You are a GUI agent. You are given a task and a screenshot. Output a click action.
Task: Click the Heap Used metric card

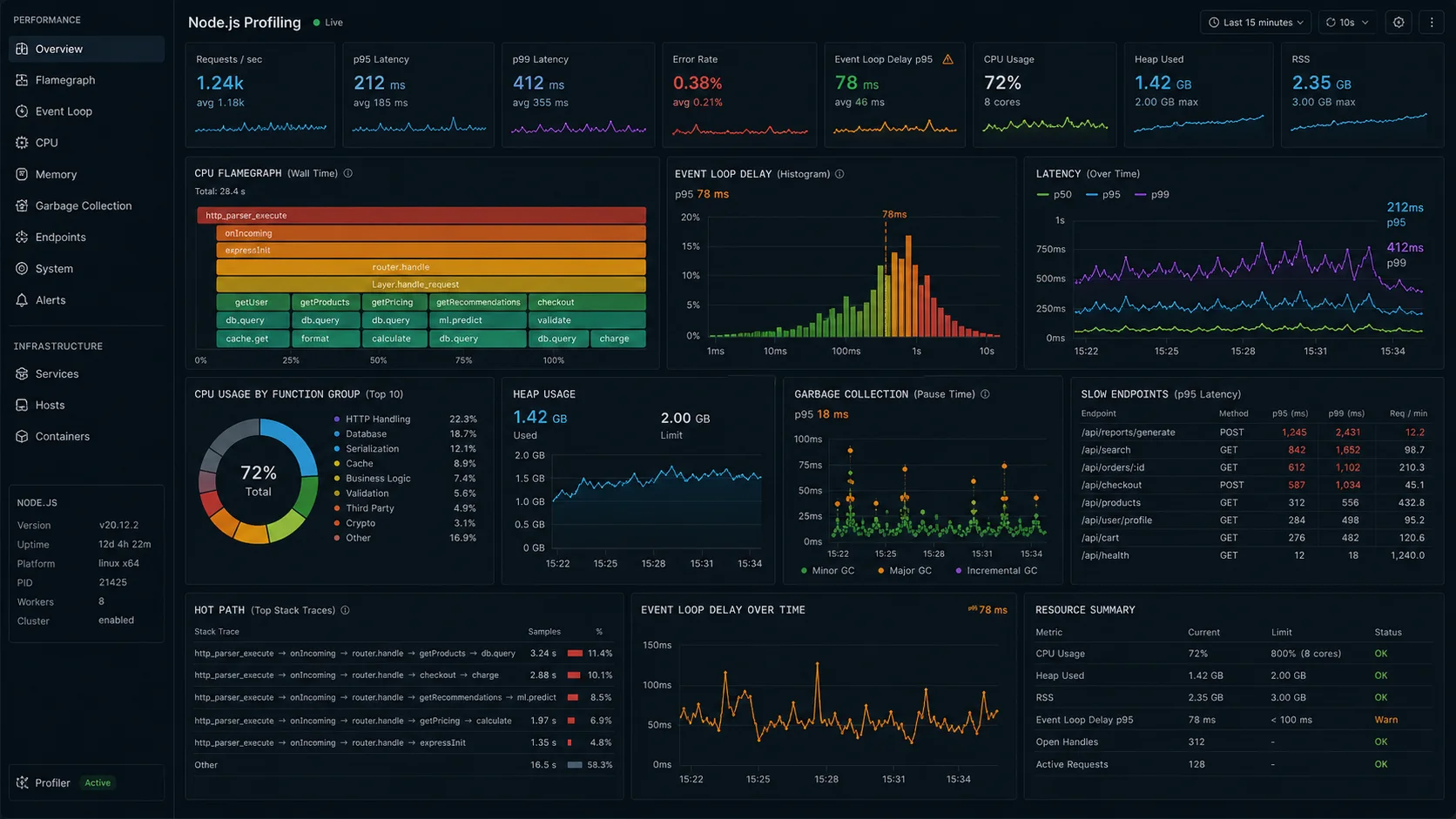tap(1198, 95)
